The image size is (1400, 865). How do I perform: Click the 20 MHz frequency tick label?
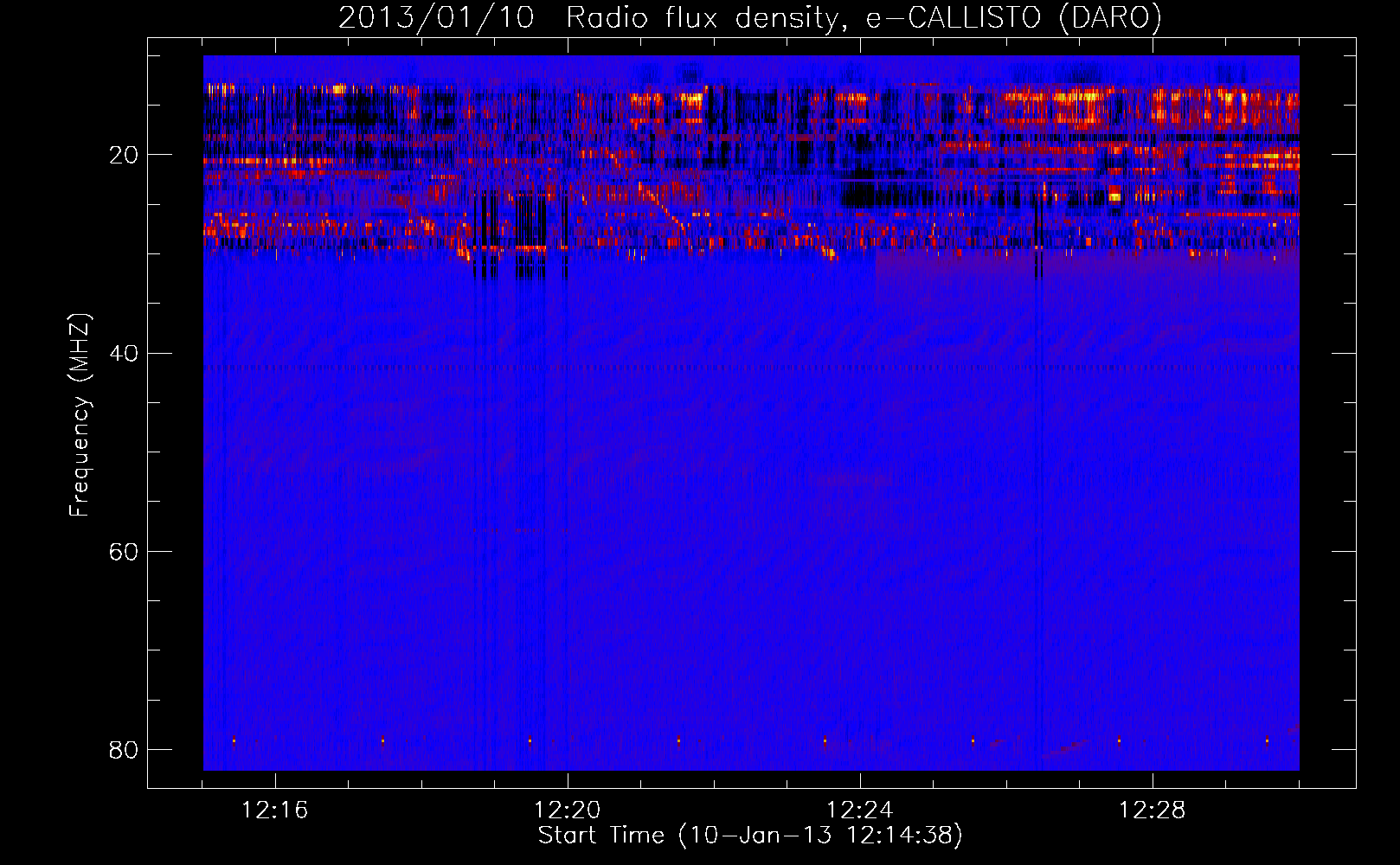click(x=124, y=156)
